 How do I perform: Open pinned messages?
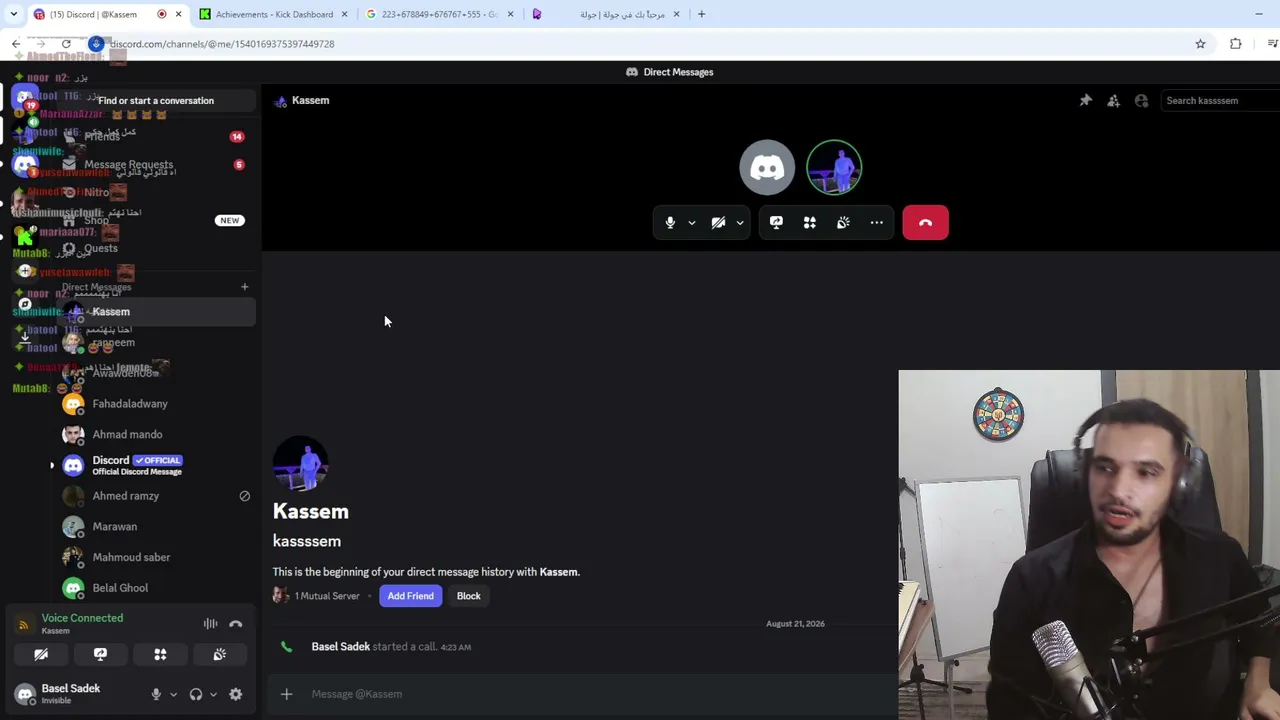pyautogui.click(x=1085, y=100)
